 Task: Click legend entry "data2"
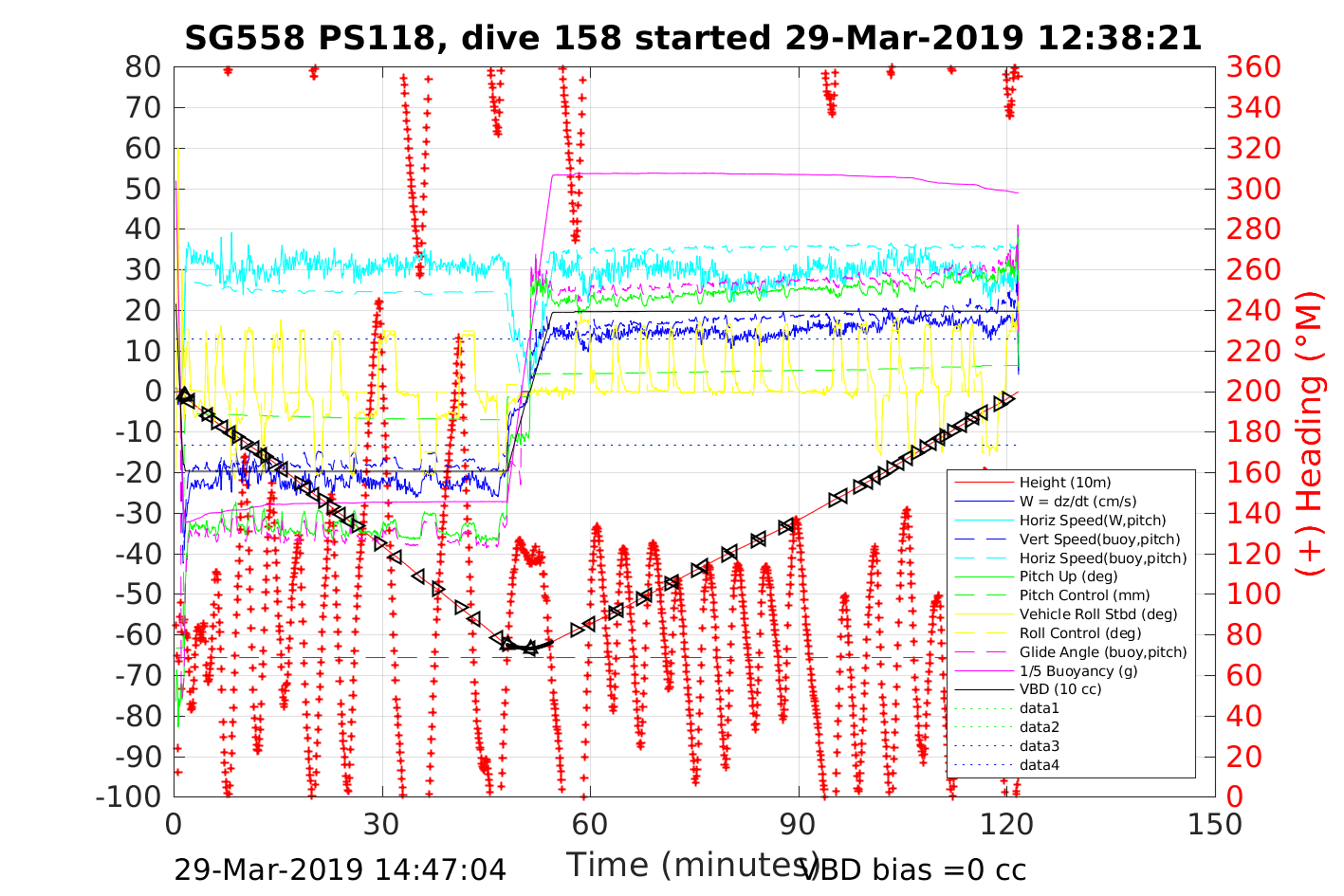[x=1040, y=727]
